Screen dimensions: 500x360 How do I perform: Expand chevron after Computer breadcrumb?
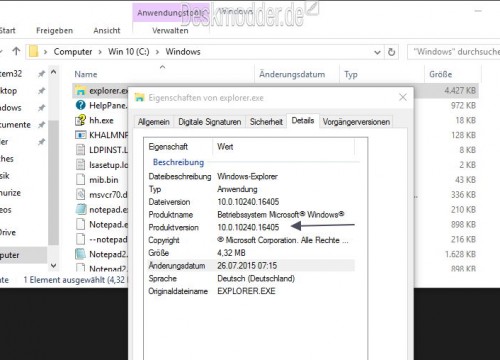click(x=100, y=52)
